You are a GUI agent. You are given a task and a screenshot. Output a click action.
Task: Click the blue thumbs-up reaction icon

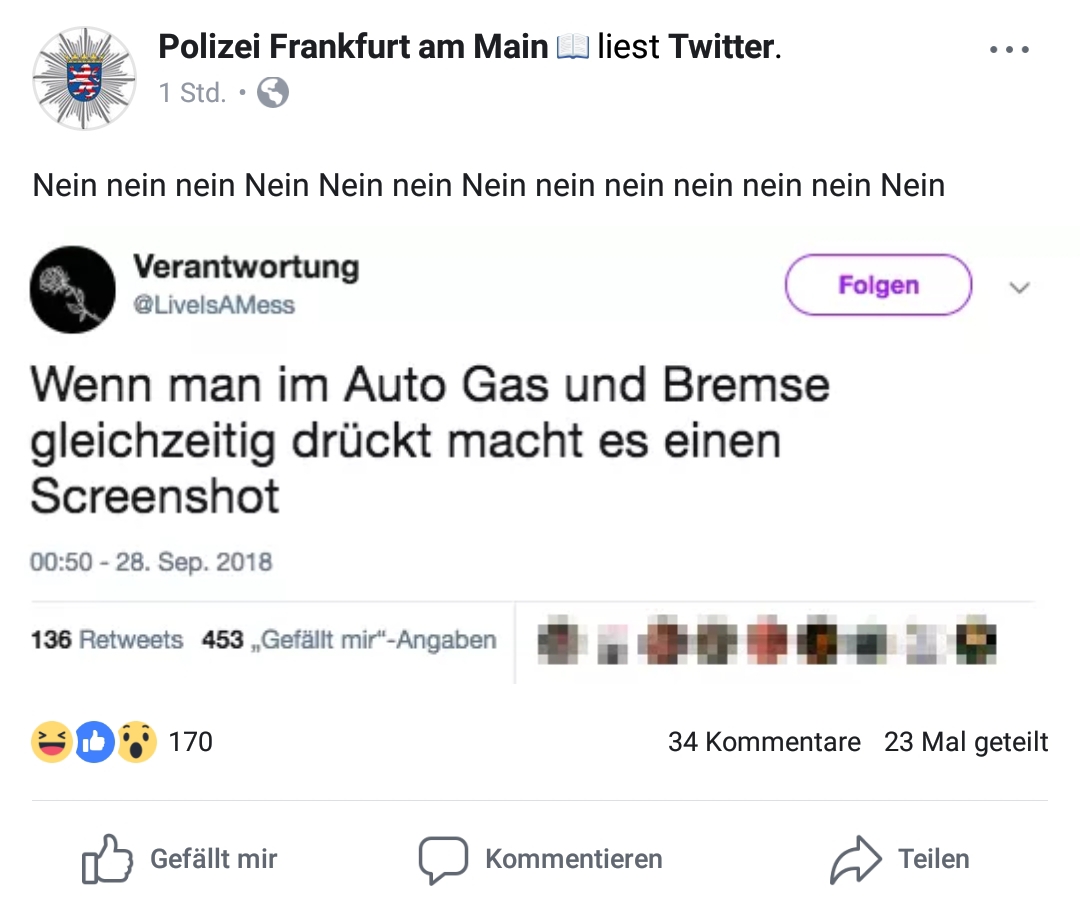[94, 742]
